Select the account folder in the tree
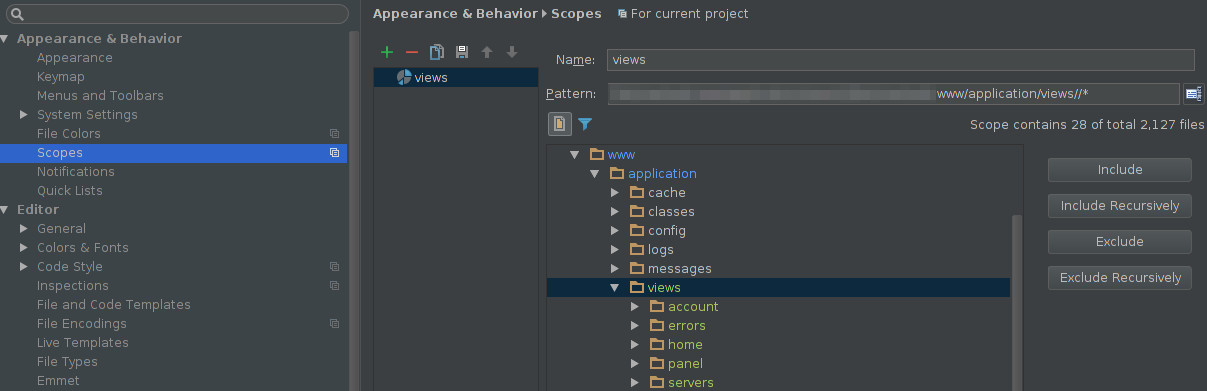 point(693,306)
